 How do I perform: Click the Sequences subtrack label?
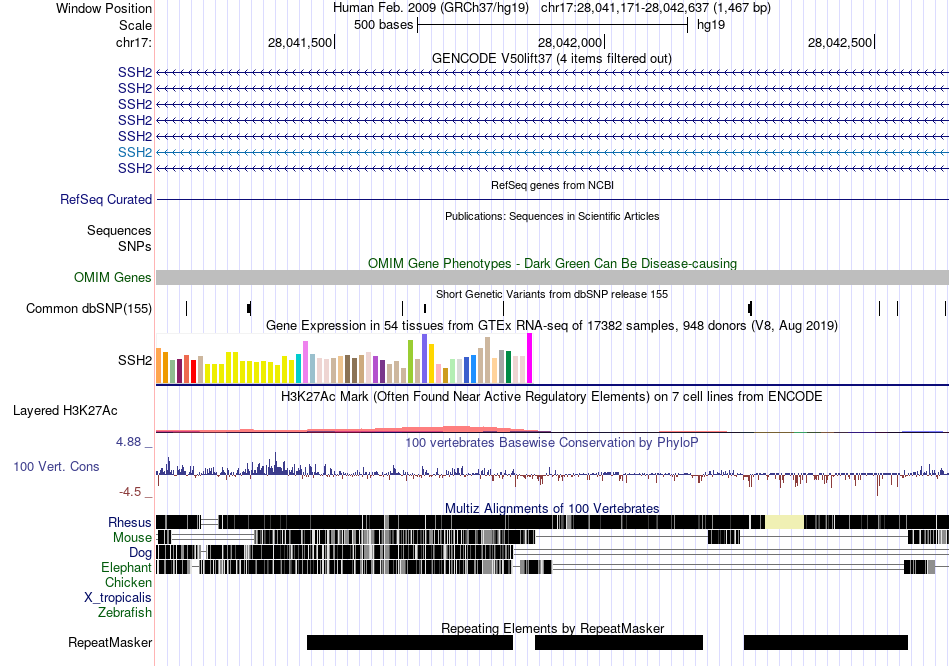(119, 230)
